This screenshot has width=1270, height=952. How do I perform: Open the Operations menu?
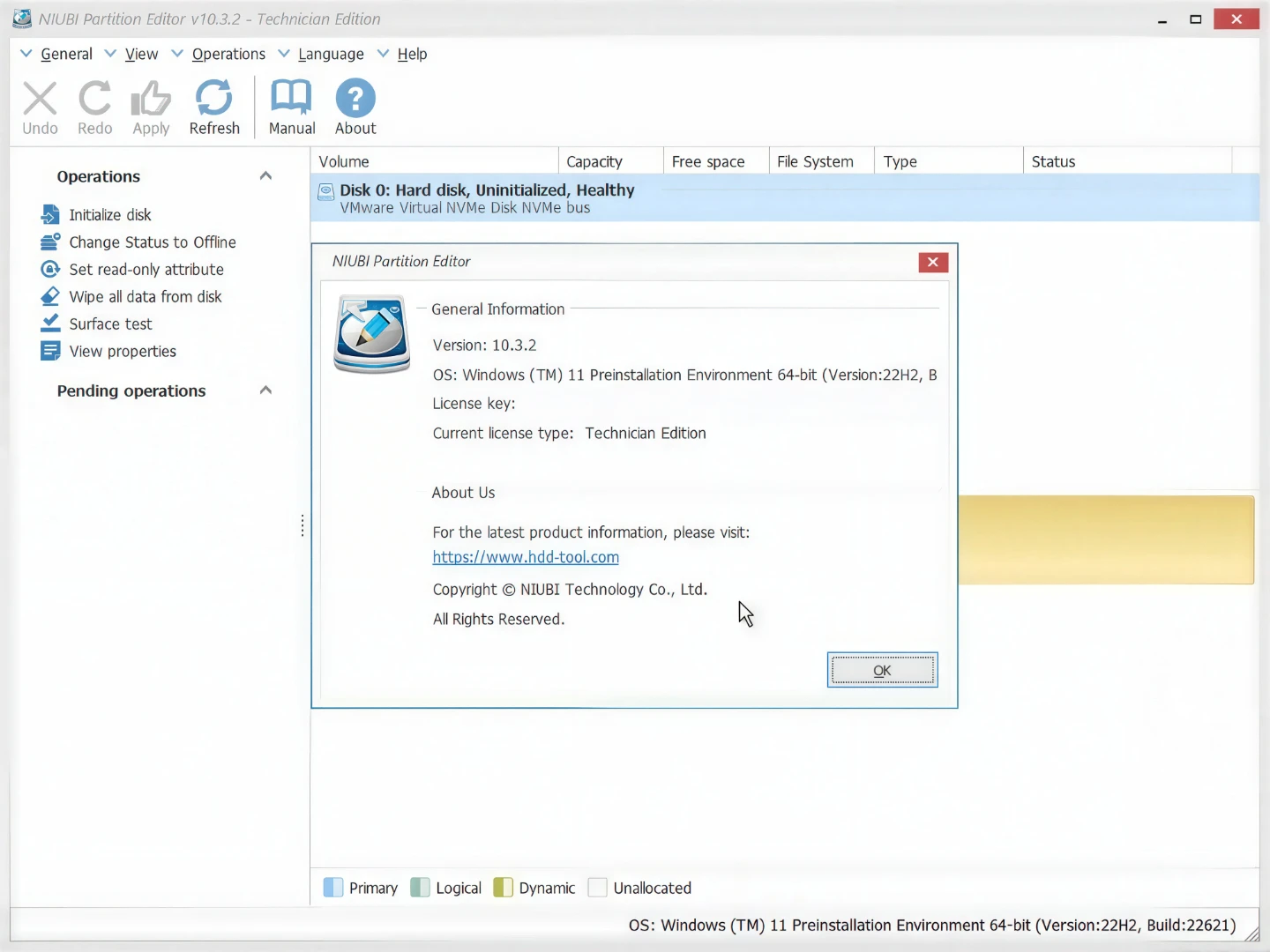tap(228, 54)
